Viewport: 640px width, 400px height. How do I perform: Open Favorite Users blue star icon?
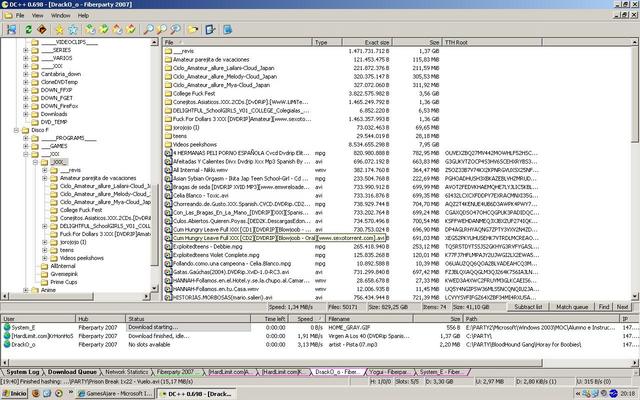pos(73,29)
